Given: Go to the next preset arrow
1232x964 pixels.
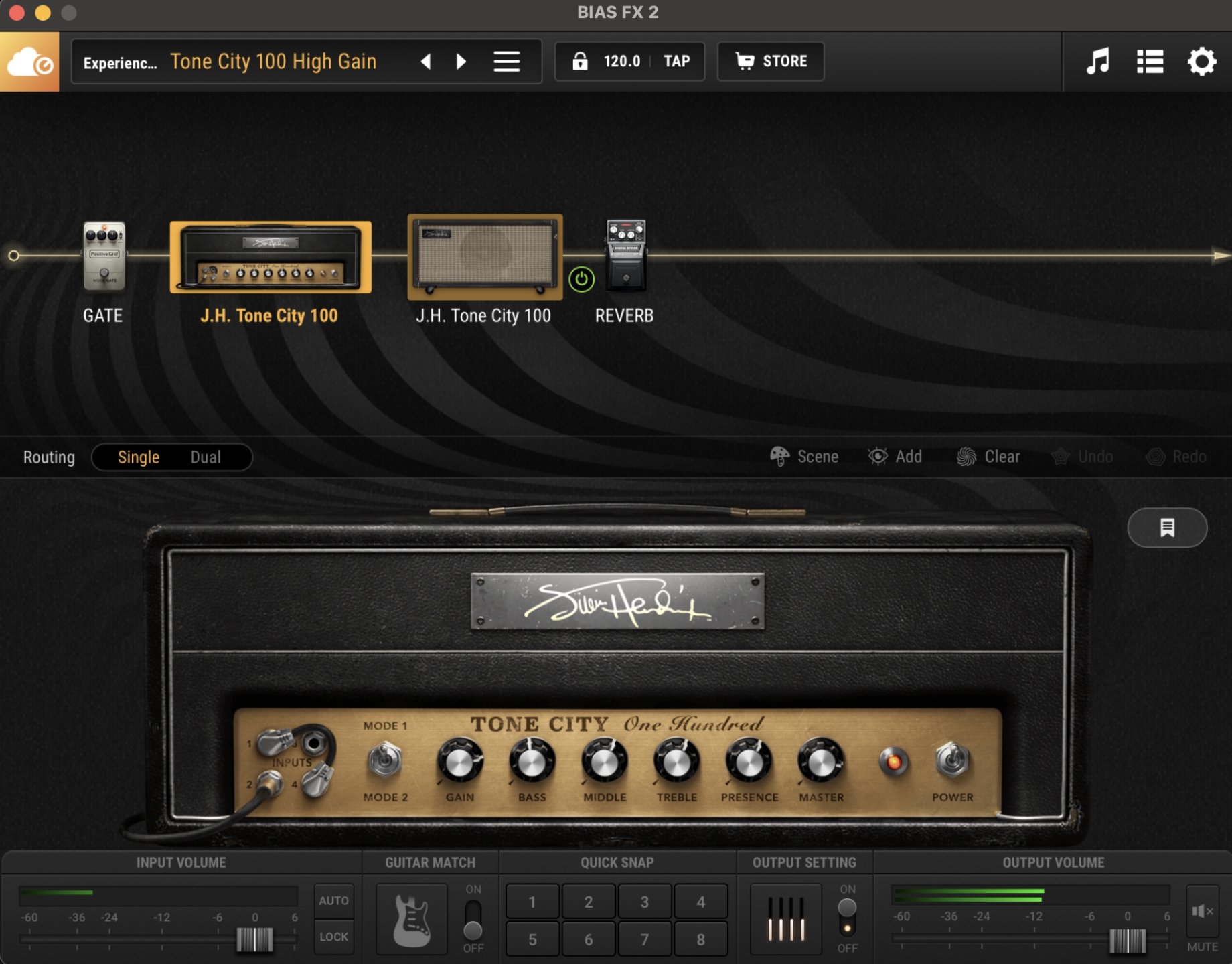Looking at the screenshot, I should pos(461,62).
